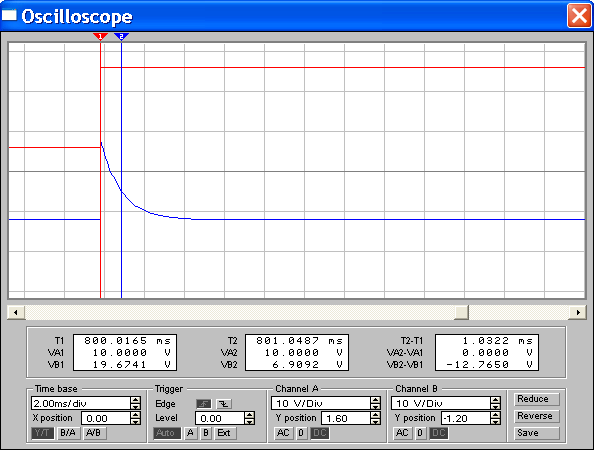The width and height of the screenshot is (594, 450).
Task: Click the trigger Level input field
Action: 220,418
